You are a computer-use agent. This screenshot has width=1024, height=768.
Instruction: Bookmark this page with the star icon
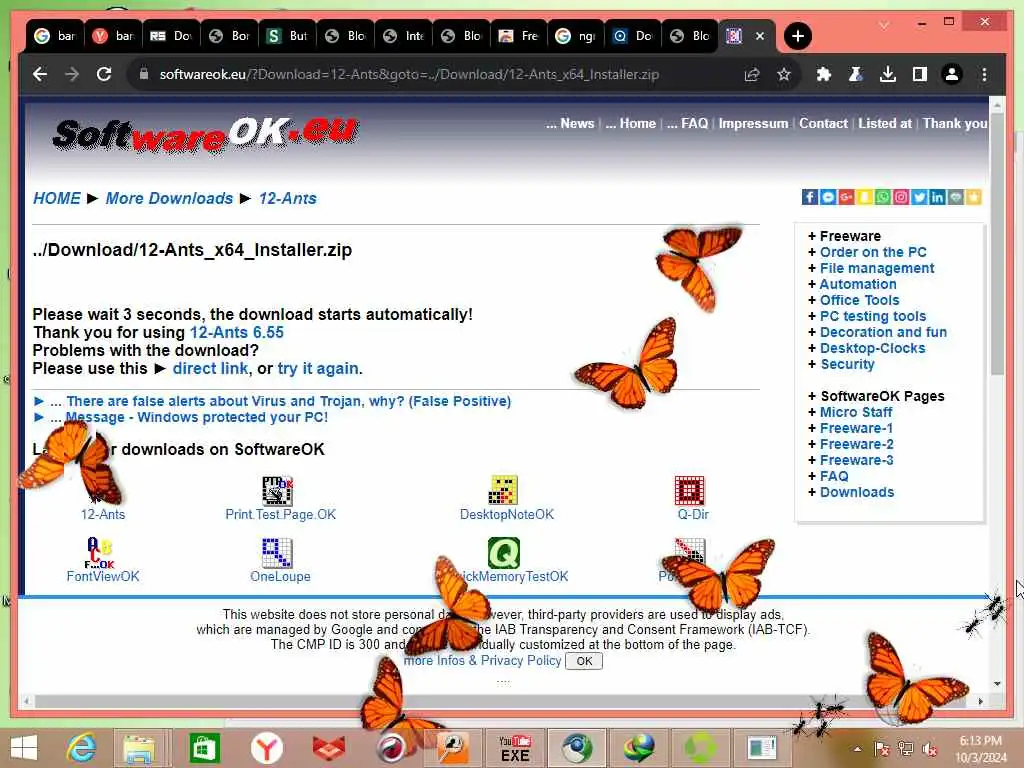pyautogui.click(x=784, y=74)
